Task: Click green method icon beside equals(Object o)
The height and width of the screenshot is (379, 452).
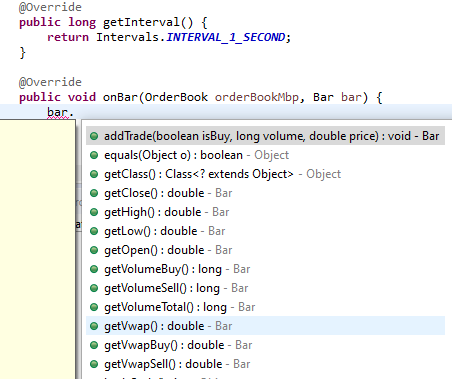Action: pos(94,155)
